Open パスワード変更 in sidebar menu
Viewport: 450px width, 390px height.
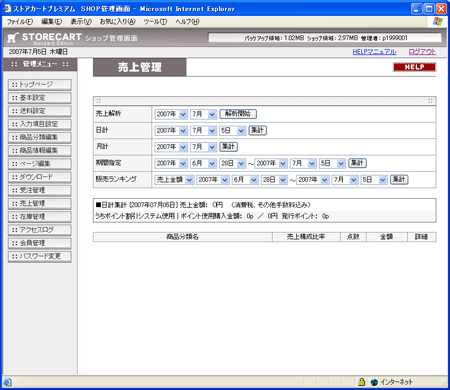pyautogui.click(x=40, y=256)
